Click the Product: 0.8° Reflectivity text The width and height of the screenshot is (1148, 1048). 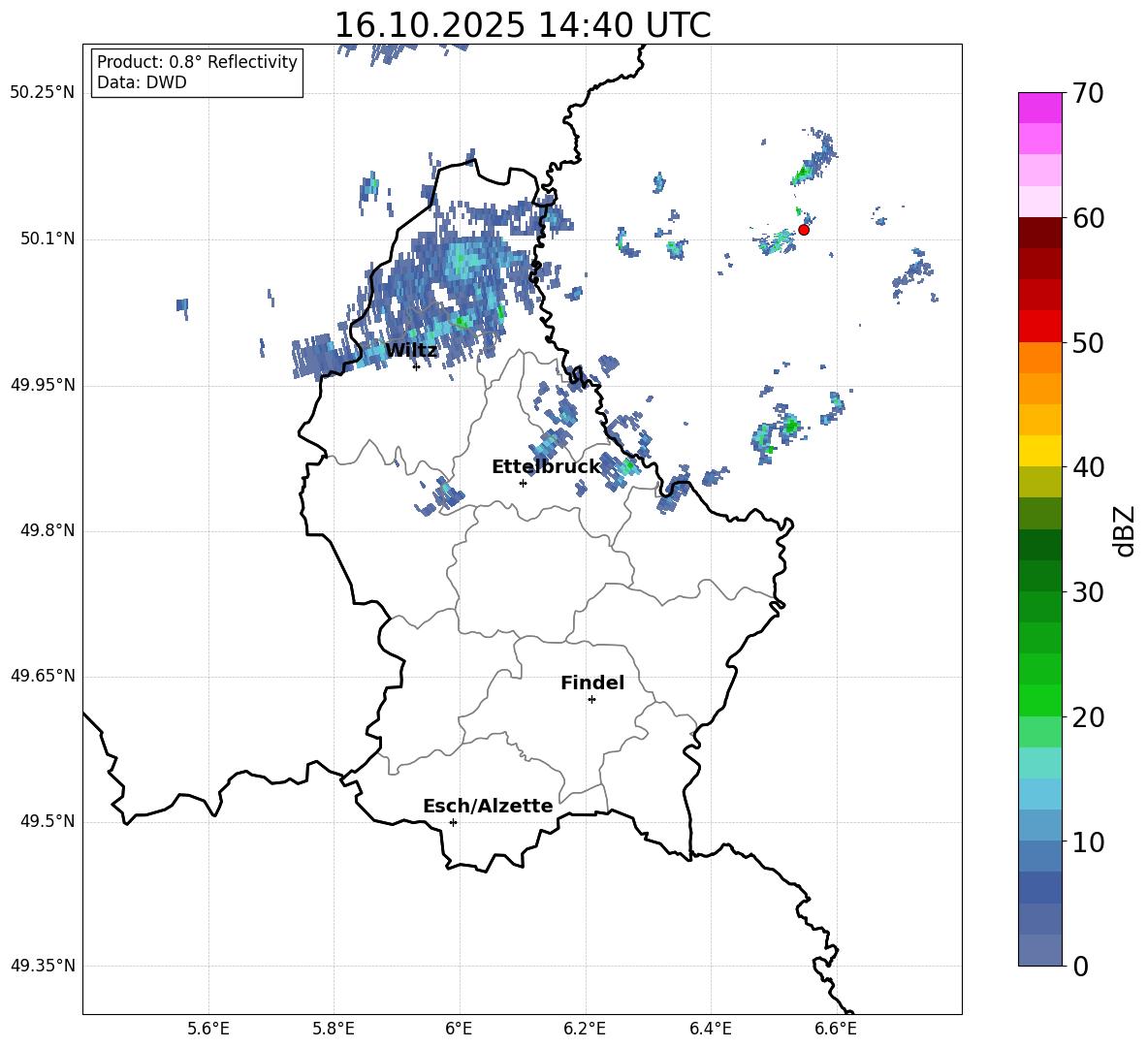pos(197,62)
